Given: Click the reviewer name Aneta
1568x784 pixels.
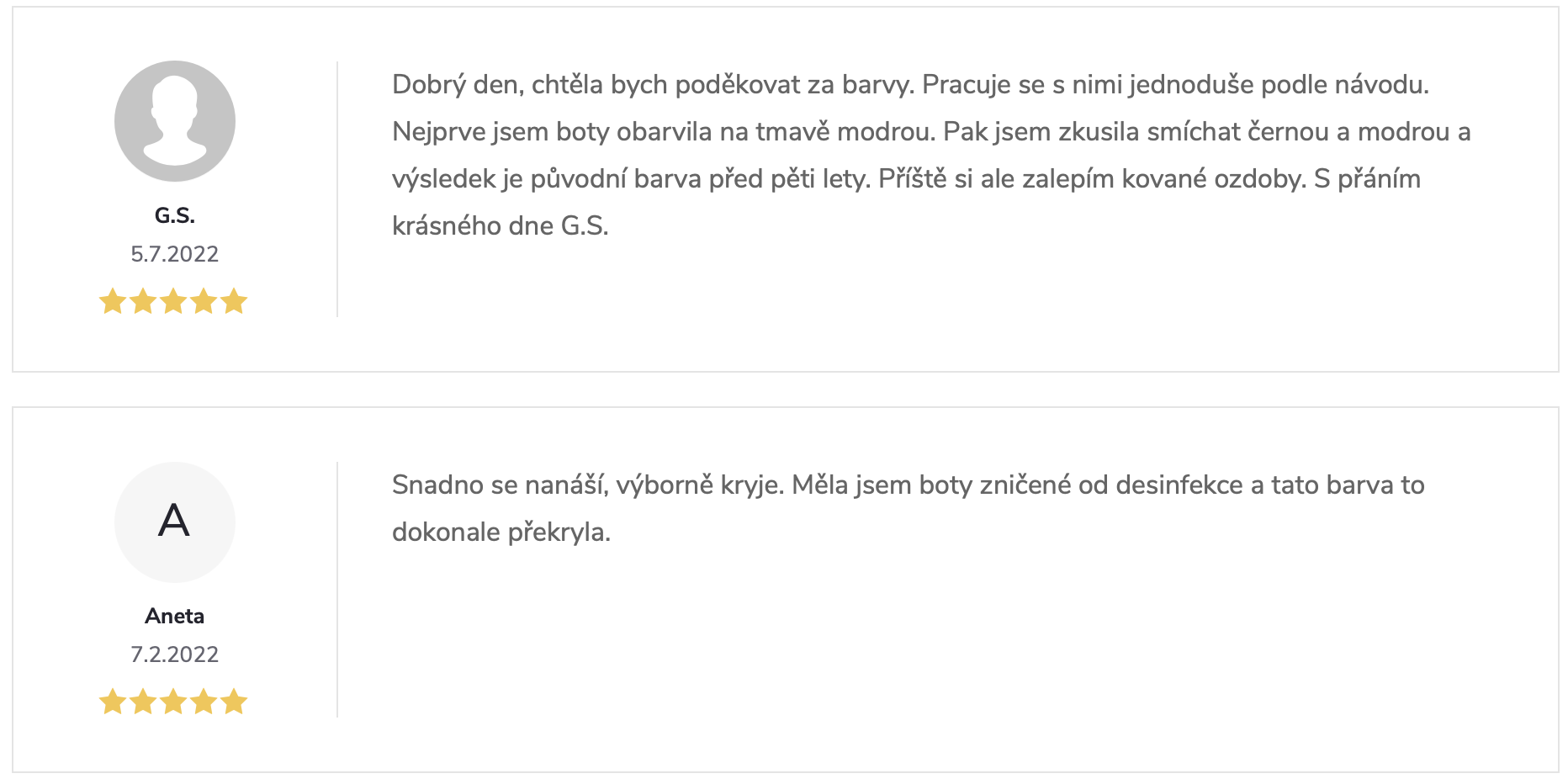Looking at the screenshot, I should (175, 617).
